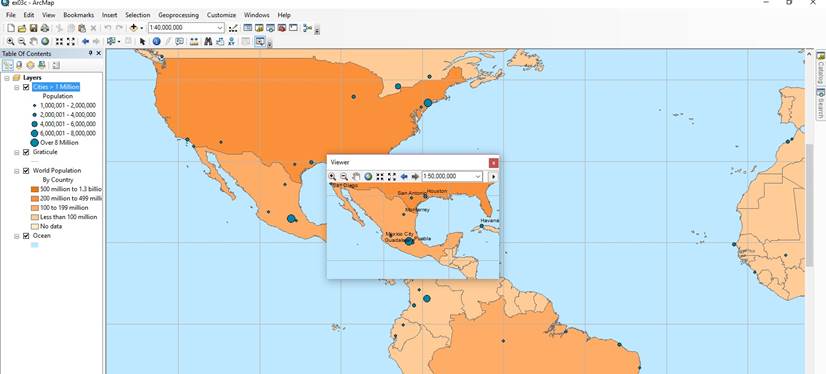This screenshot has height=374, width=826.
Task: Select the Pan hand tool
Action: 33,42
